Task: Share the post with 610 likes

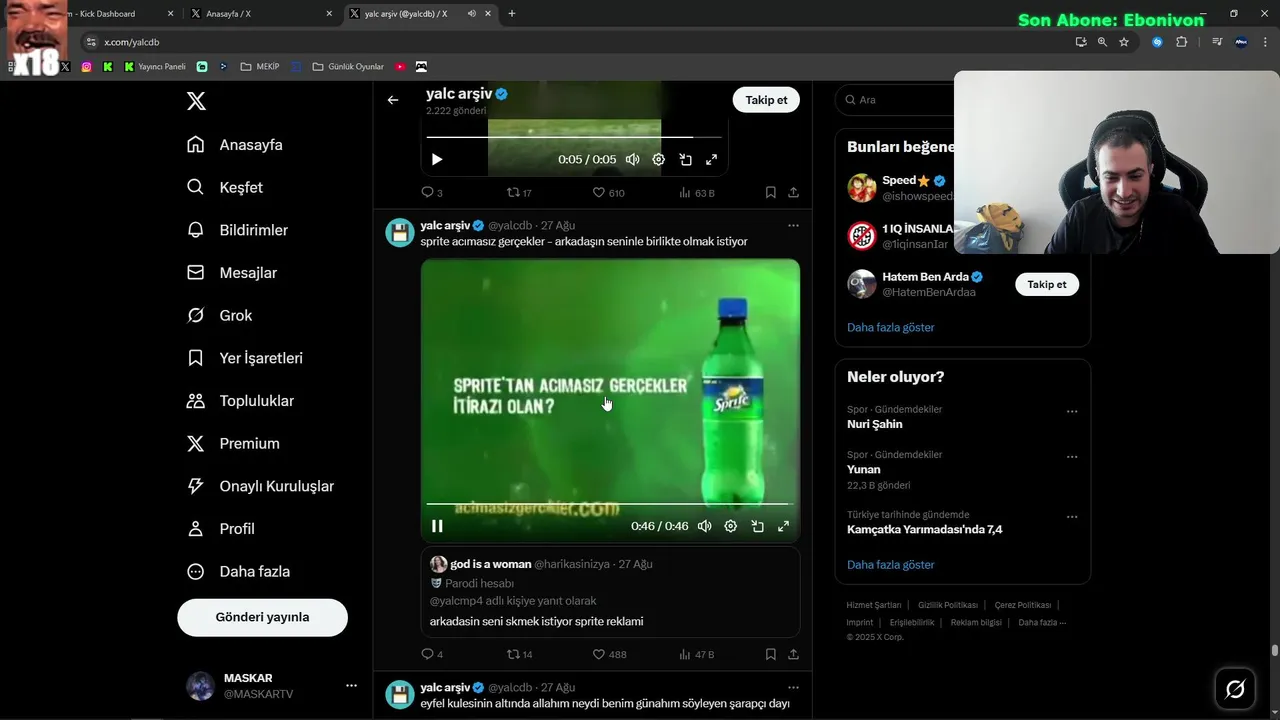Action: [x=793, y=193]
